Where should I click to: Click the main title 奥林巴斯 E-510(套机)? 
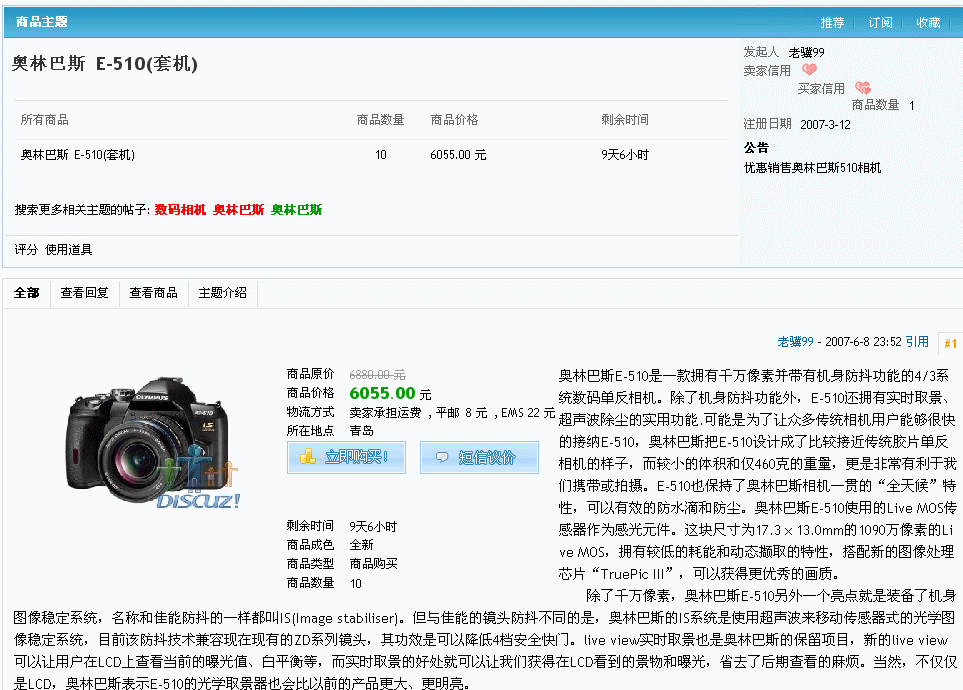coord(104,63)
